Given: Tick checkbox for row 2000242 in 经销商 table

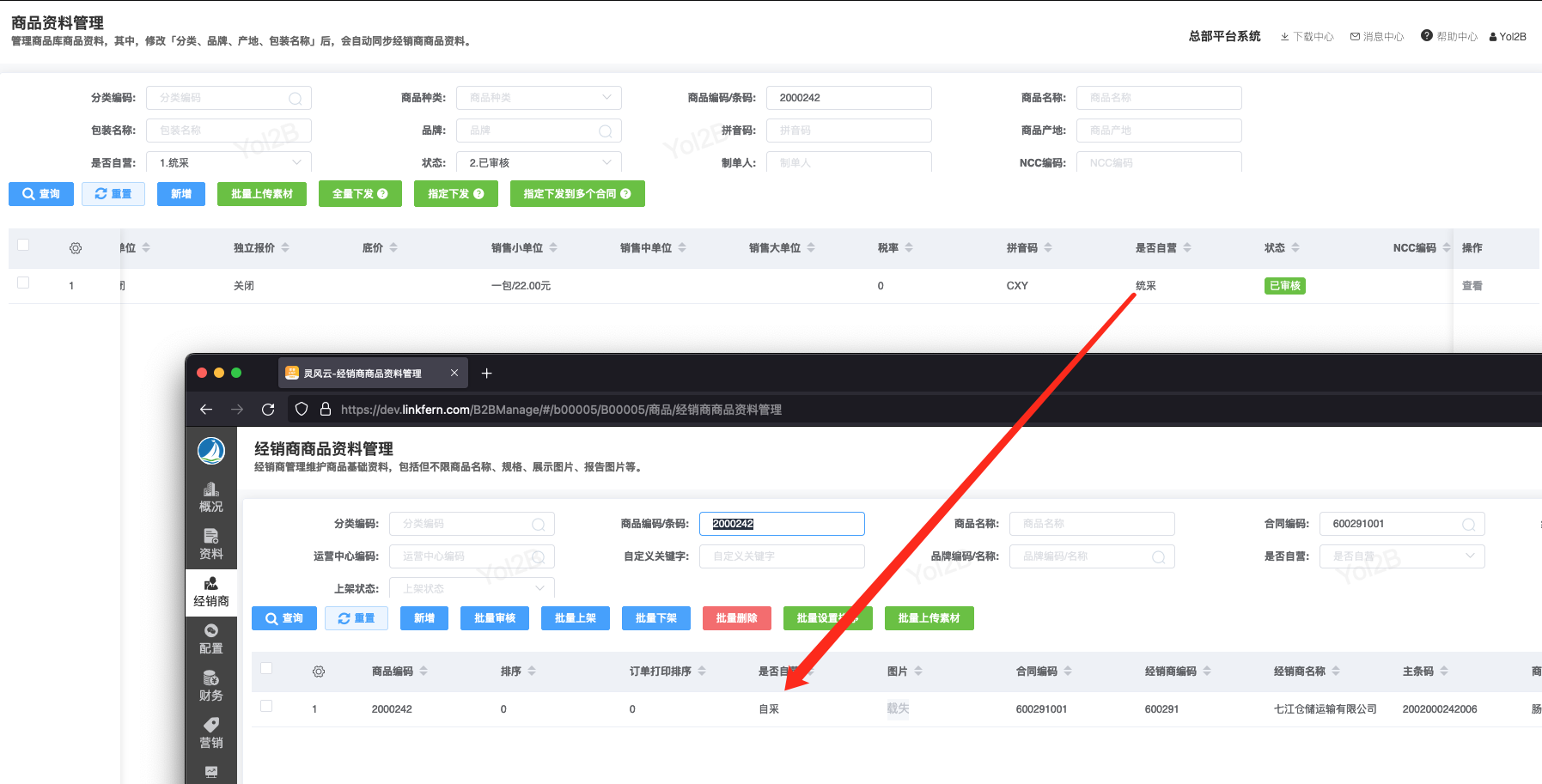Looking at the screenshot, I should pos(266,706).
